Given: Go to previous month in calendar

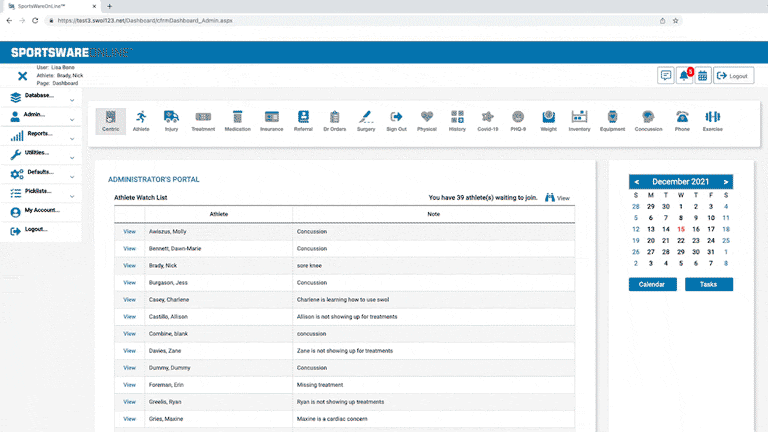Looking at the screenshot, I should (x=637, y=182).
